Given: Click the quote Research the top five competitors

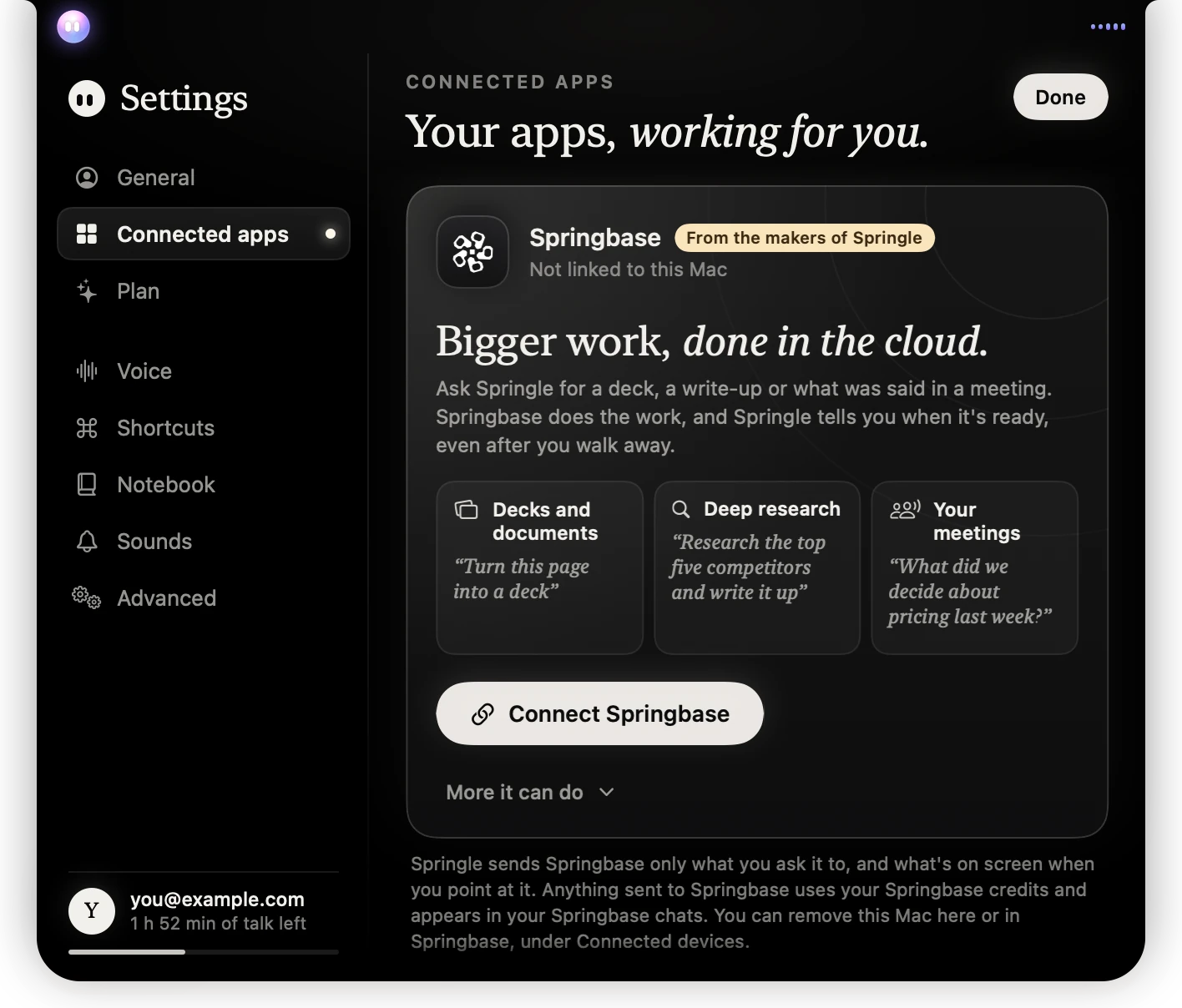Looking at the screenshot, I should [748, 567].
